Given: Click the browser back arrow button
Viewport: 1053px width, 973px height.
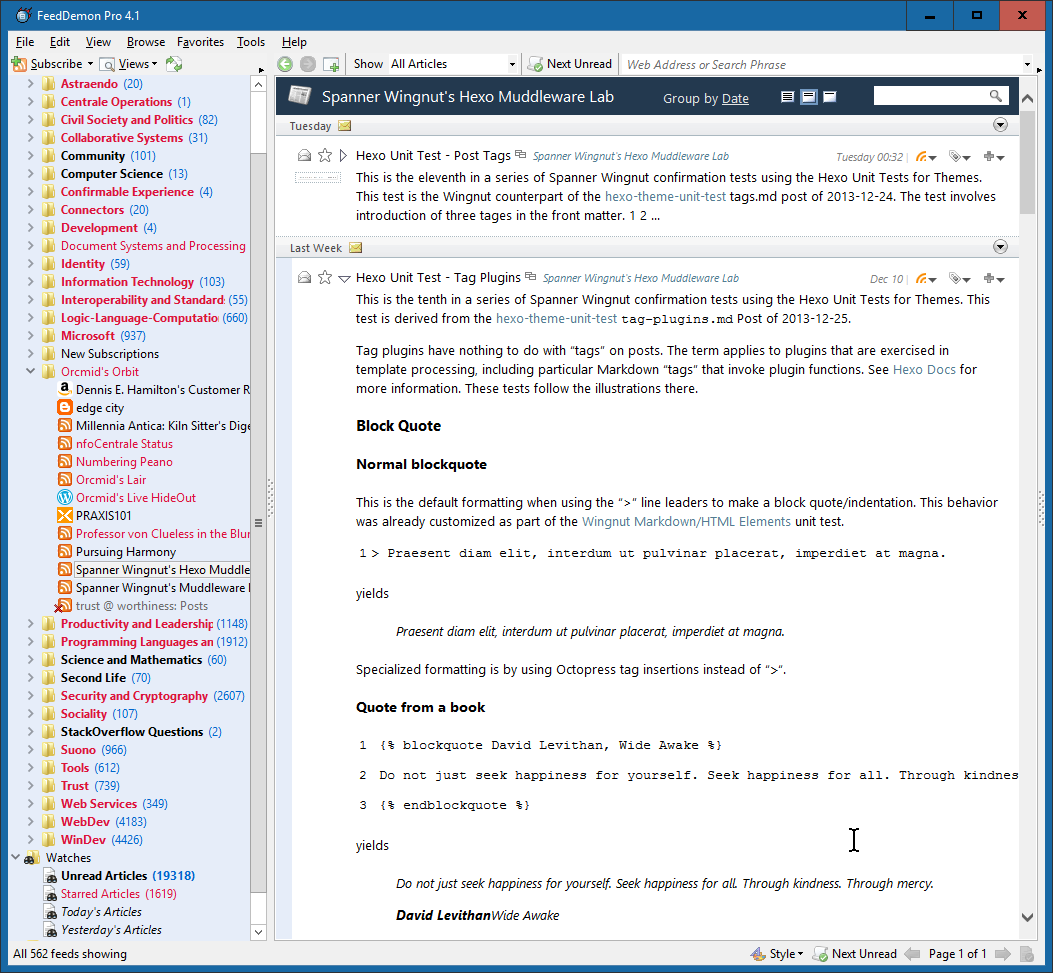Looking at the screenshot, I should [x=285, y=64].
